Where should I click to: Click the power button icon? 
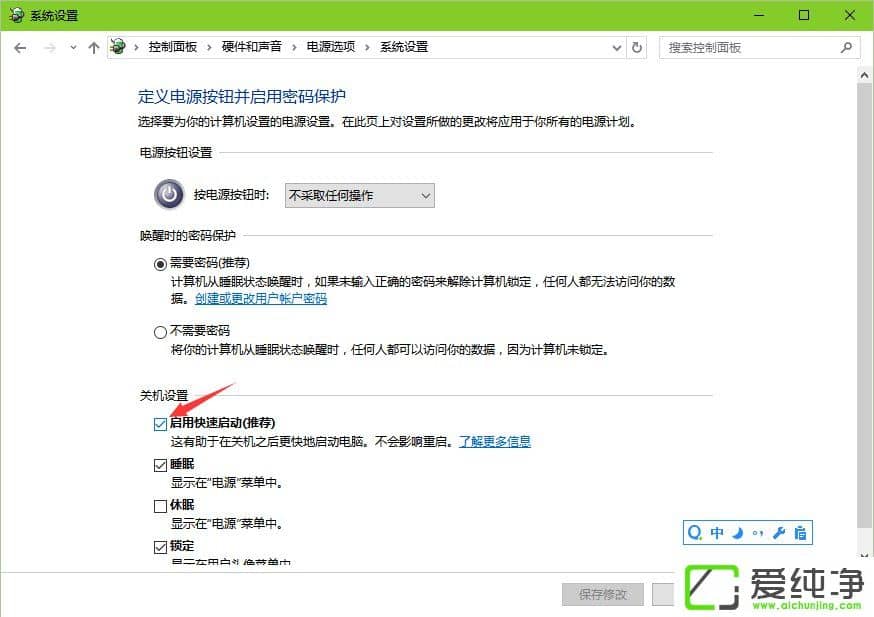pyautogui.click(x=168, y=195)
